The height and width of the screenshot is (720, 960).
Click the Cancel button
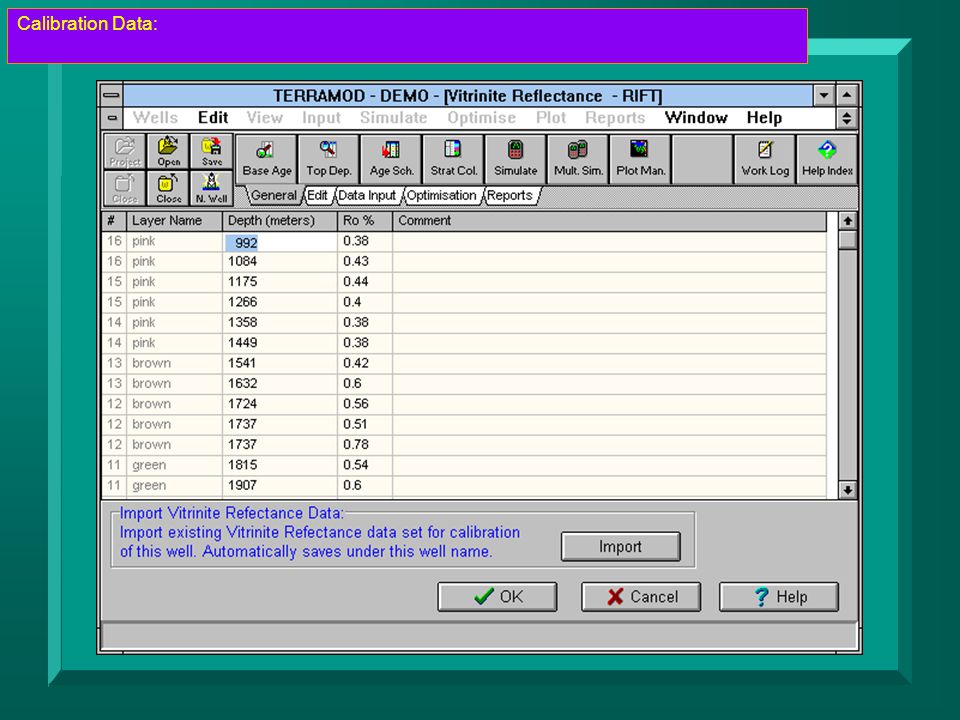pos(641,596)
